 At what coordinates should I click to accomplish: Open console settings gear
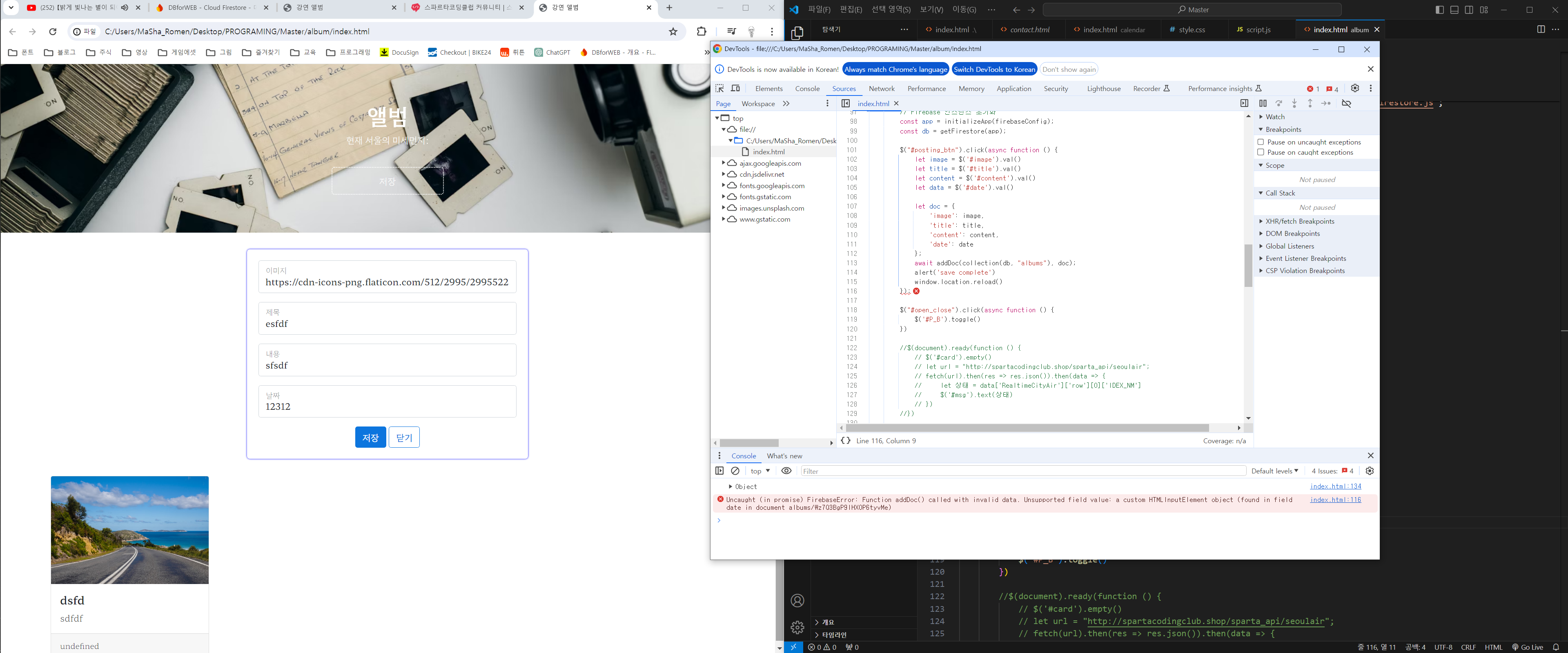click(1370, 471)
